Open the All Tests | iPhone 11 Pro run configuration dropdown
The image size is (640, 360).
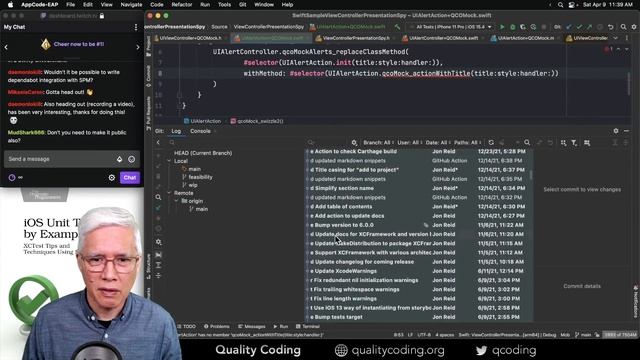pos(451,27)
